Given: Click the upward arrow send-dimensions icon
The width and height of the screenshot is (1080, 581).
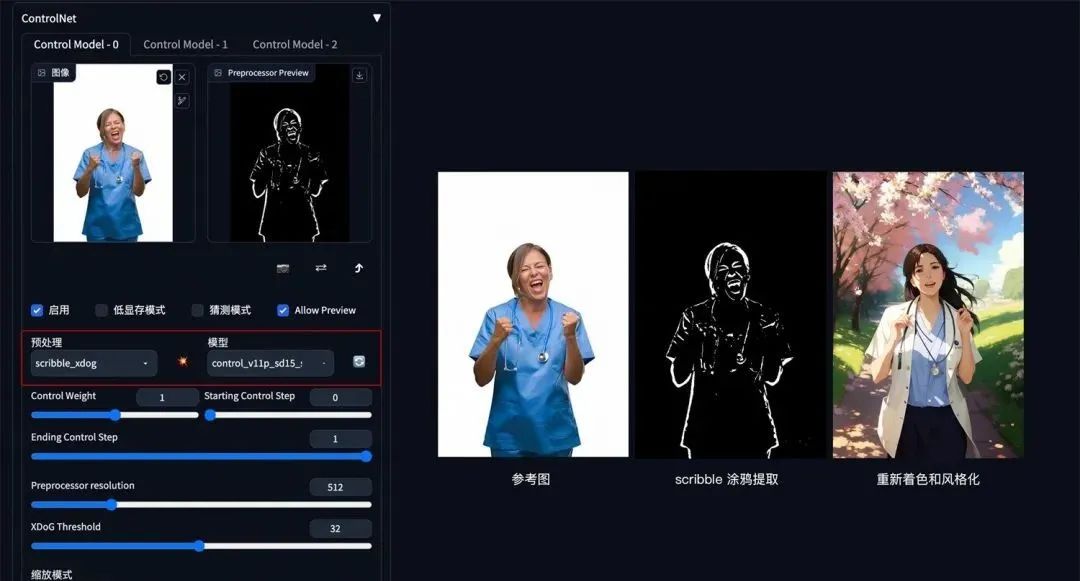Looking at the screenshot, I should tap(359, 268).
